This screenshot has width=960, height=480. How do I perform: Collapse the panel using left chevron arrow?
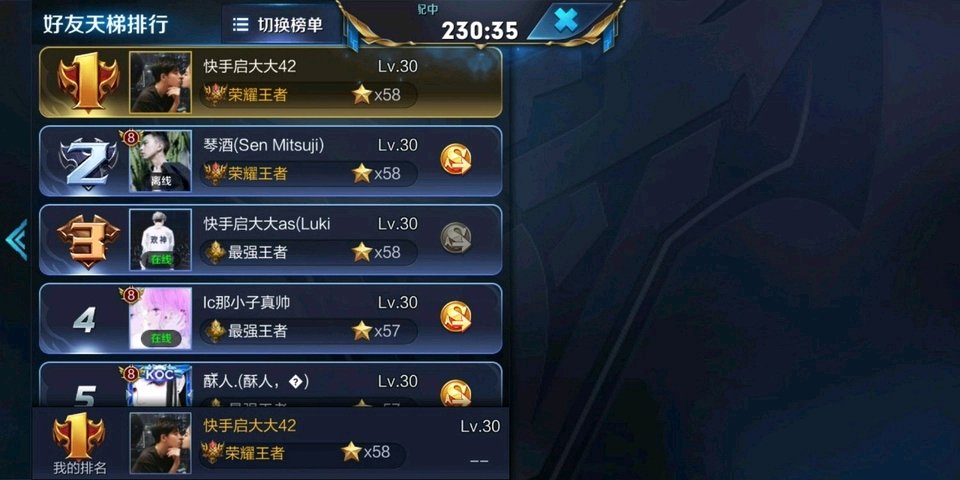click(x=17, y=240)
